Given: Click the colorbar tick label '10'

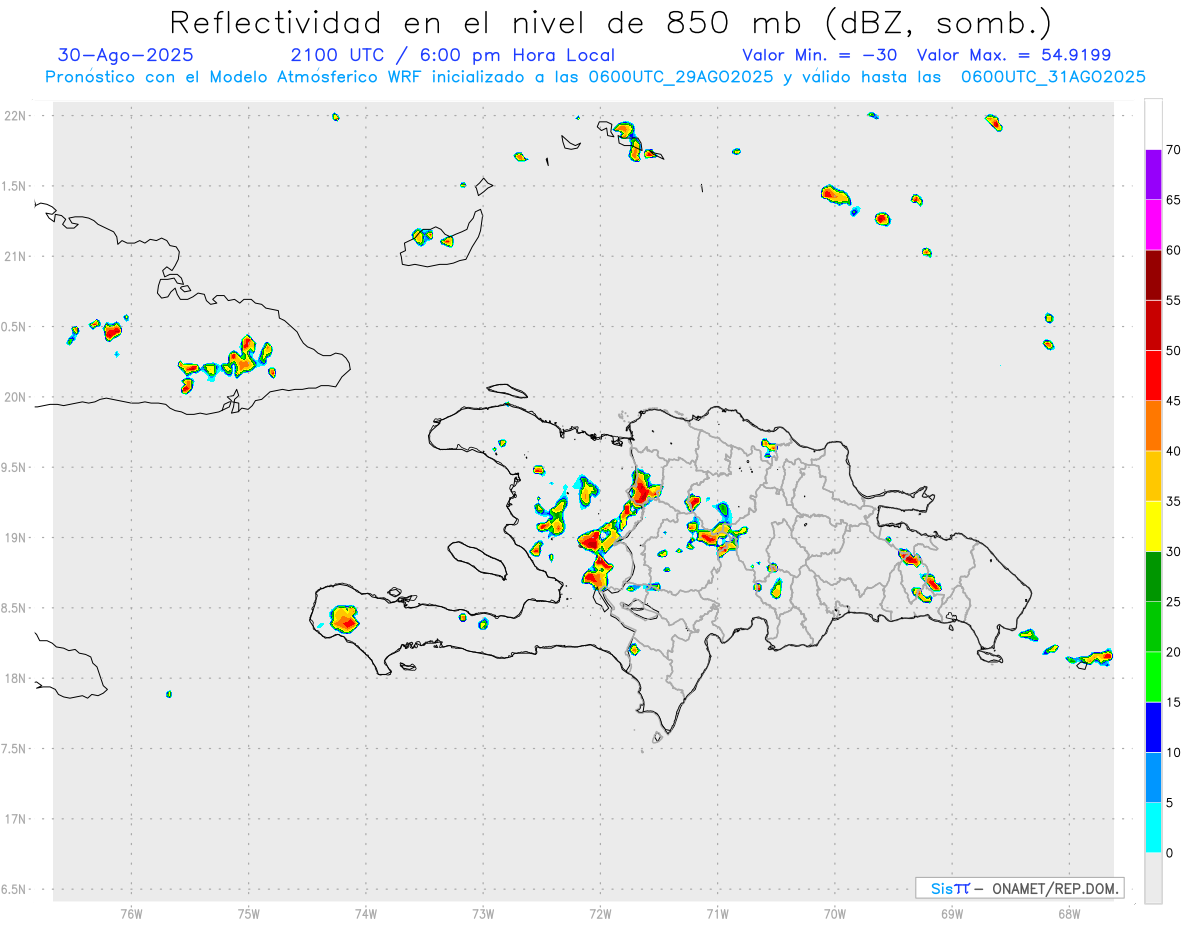Looking at the screenshot, I should (1173, 753).
